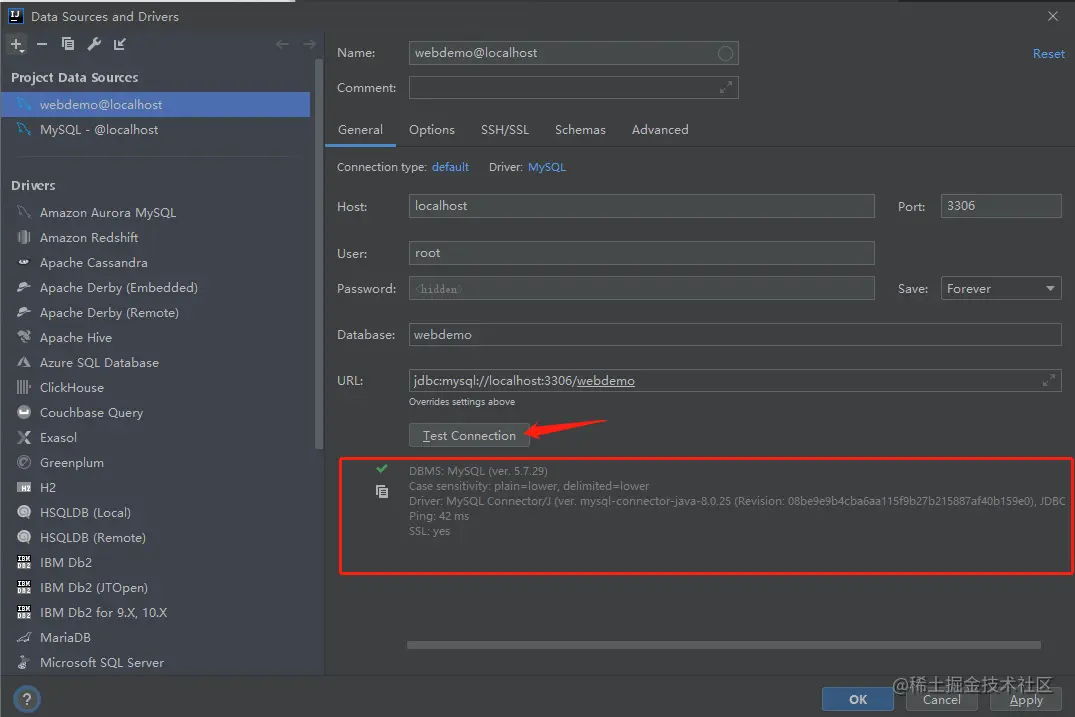Select the Couchbase Query driver

pyautogui.click(x=91, y=413)
